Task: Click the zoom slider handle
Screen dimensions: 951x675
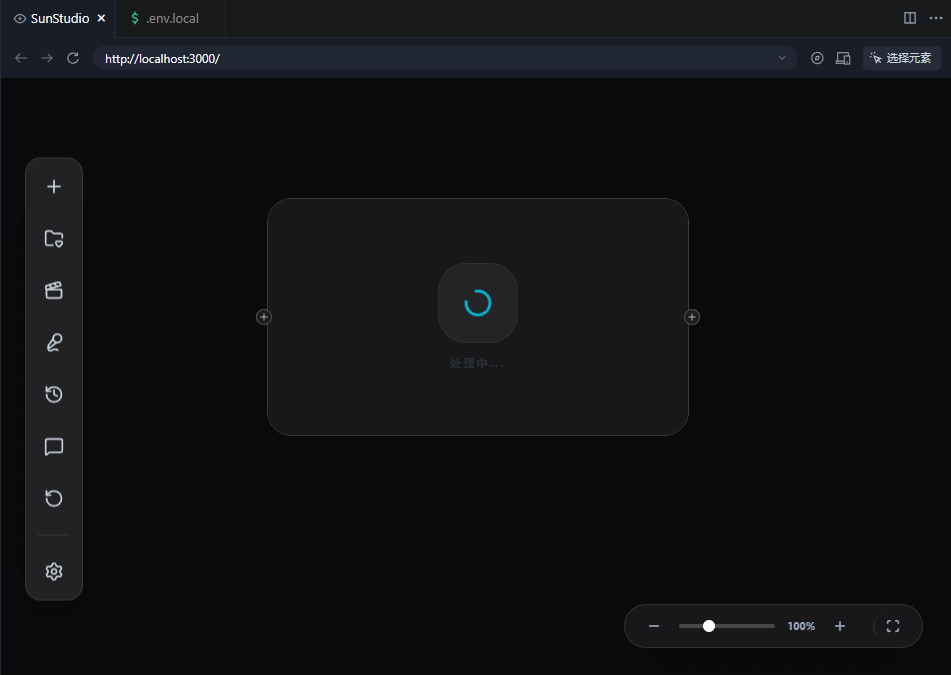Action: (x=709, y=626)
